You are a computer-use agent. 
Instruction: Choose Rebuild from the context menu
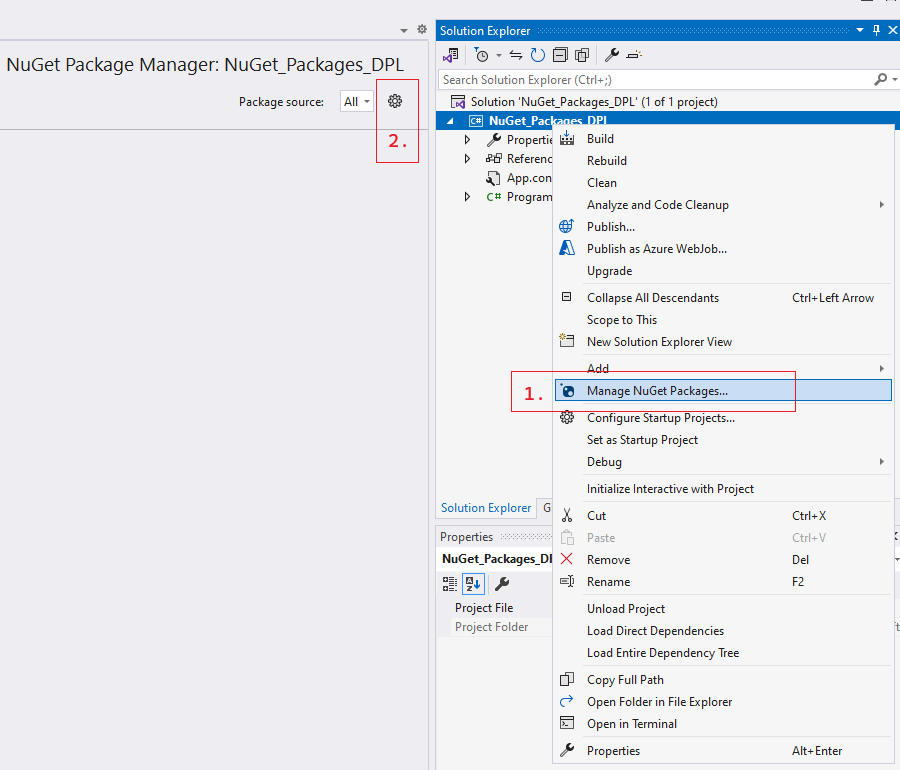[606, 160]
